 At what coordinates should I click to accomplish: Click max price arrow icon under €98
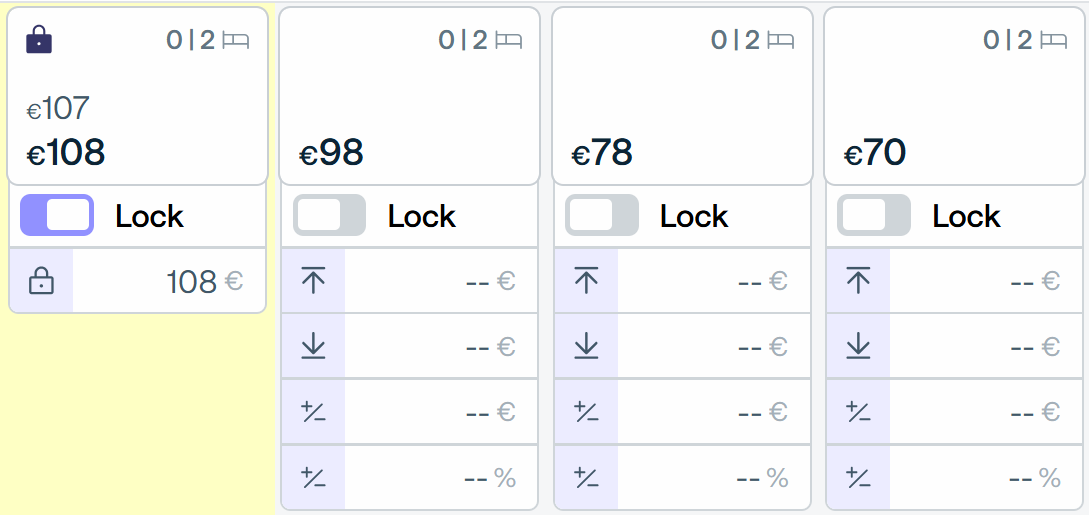tap(314, 280)
